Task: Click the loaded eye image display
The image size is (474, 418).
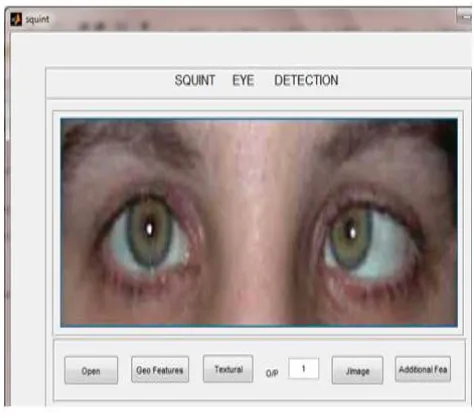Action: coord(259,222)
